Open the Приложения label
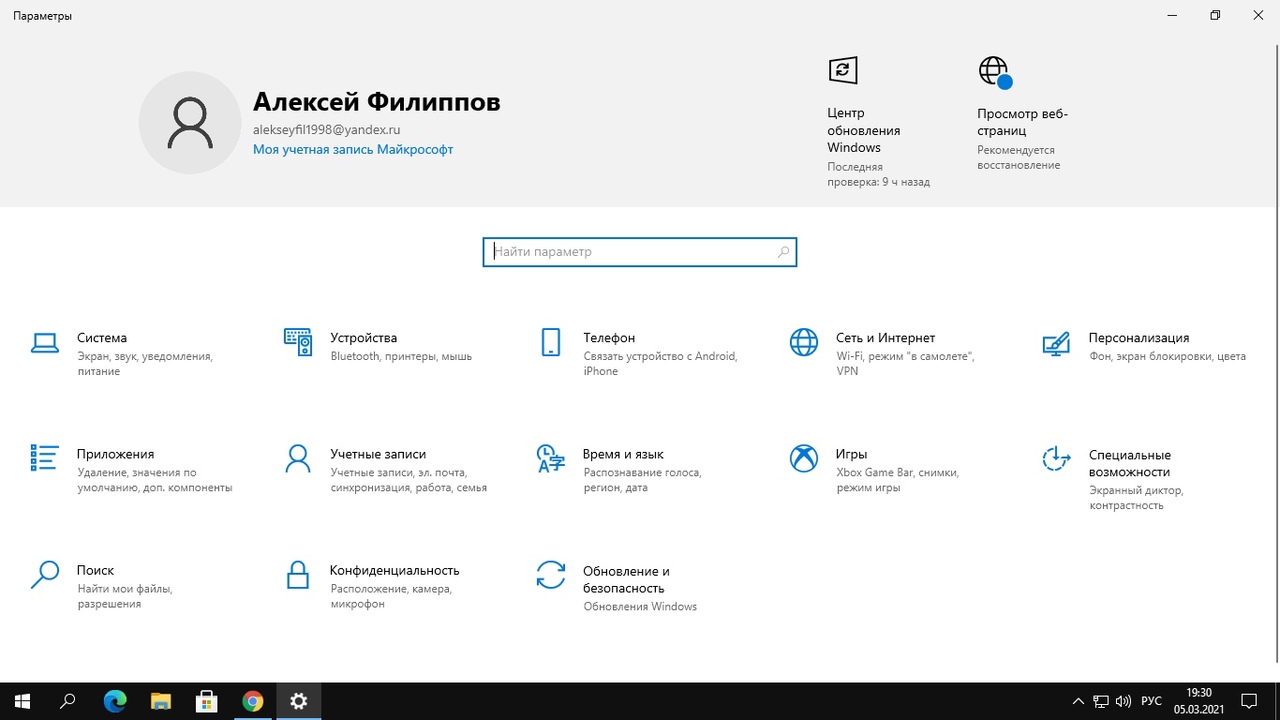Screen dimensions: 1280x720 [115, 454]
